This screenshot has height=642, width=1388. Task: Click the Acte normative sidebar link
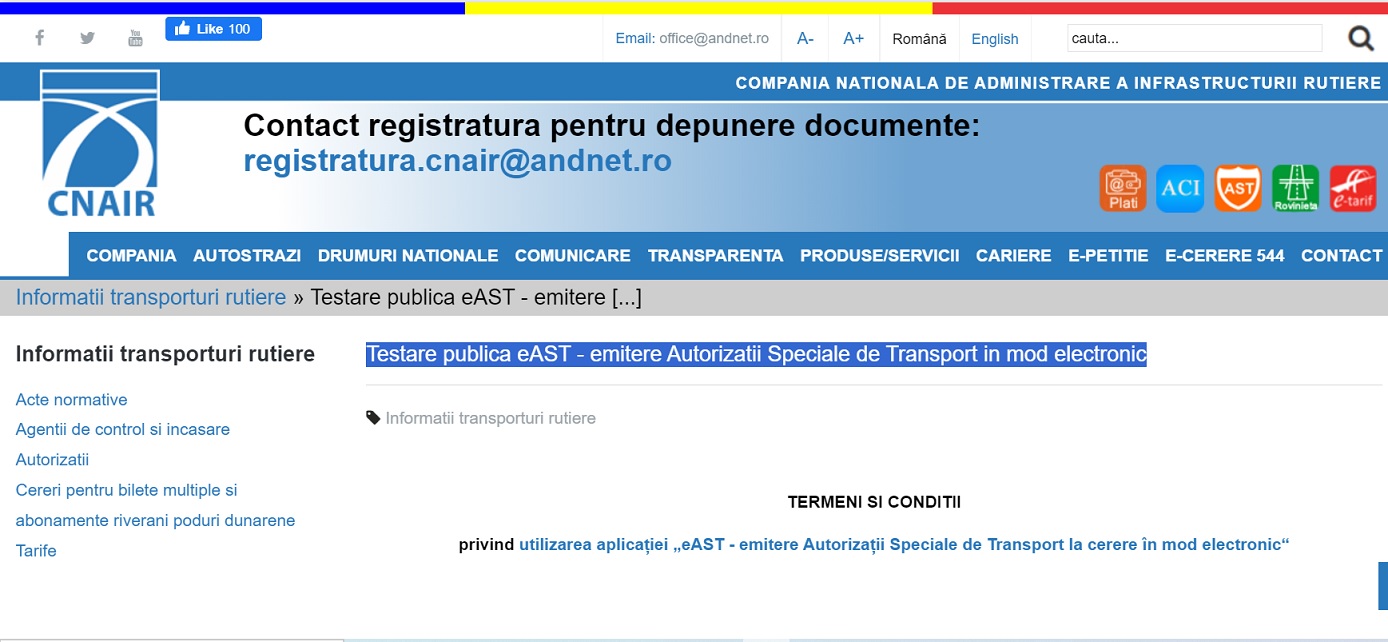tap(72, 400)
